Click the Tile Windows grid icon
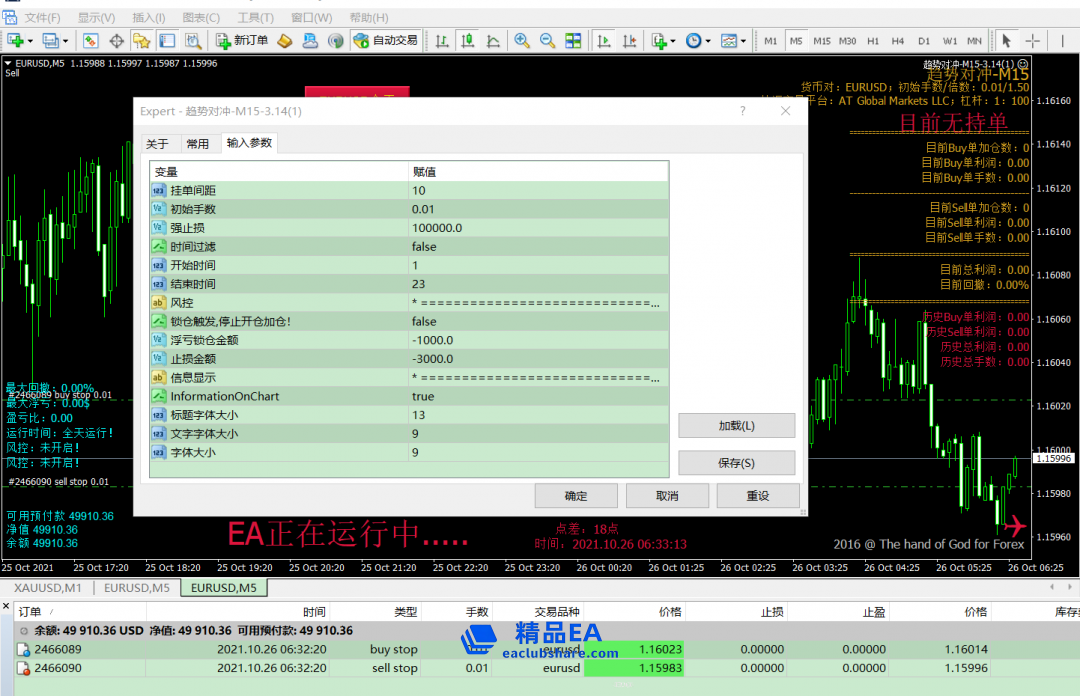Image resolution: width=1080 pixels, height=696 pixels. point(573,41)
